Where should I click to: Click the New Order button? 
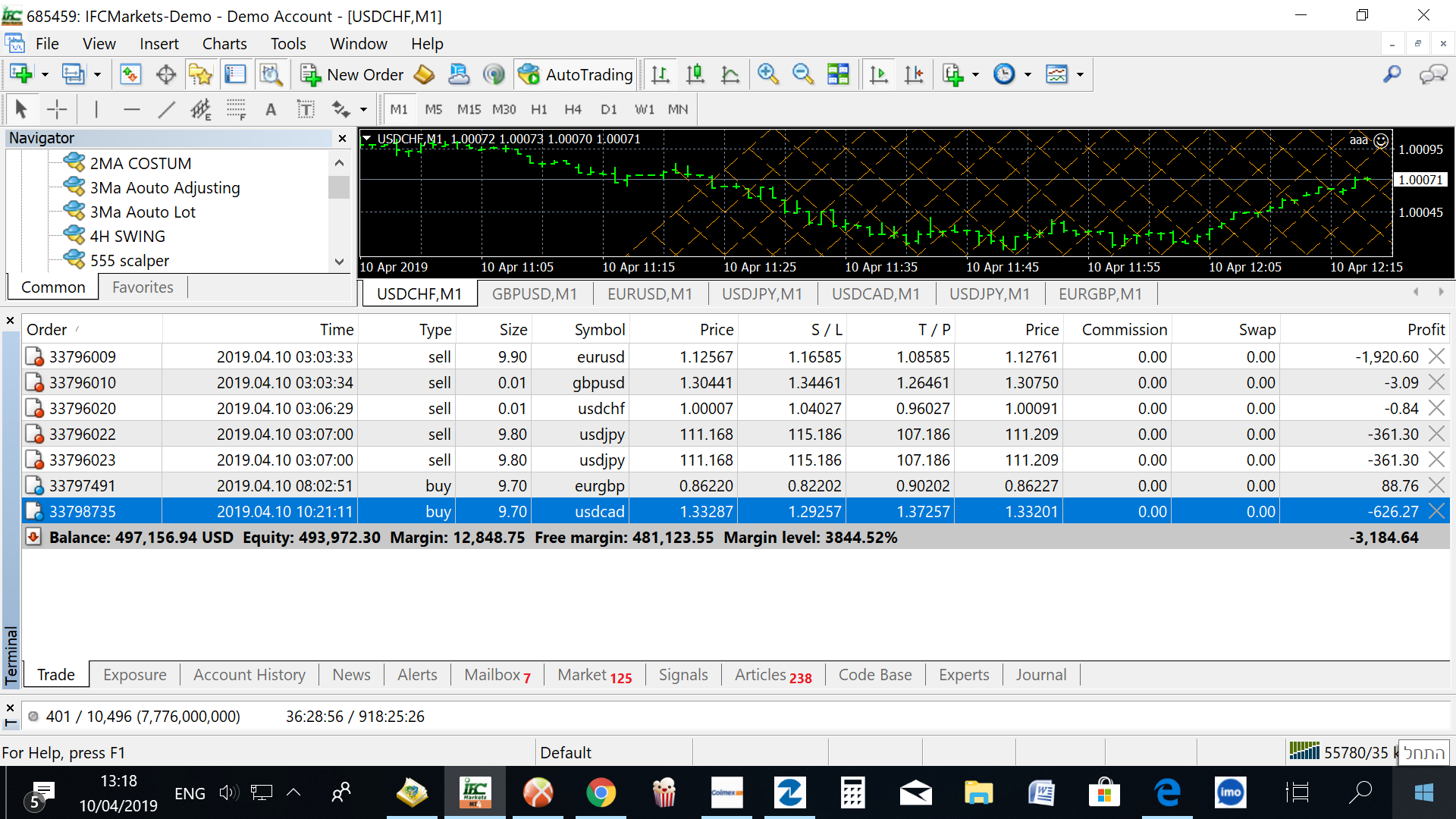[x=352, y=74]
